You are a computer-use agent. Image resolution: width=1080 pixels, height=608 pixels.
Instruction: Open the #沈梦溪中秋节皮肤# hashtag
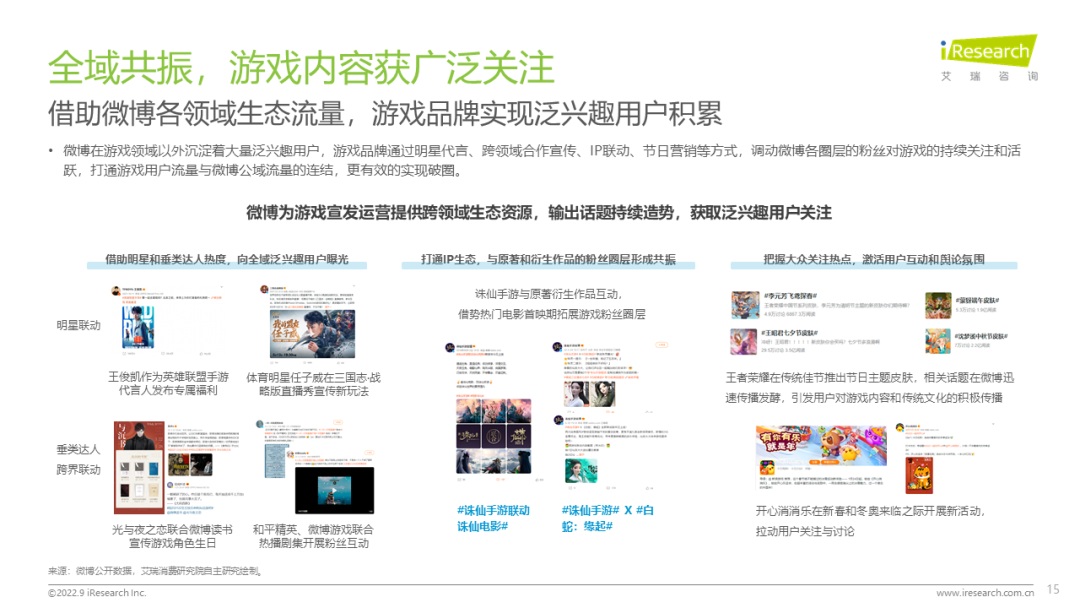981,337
